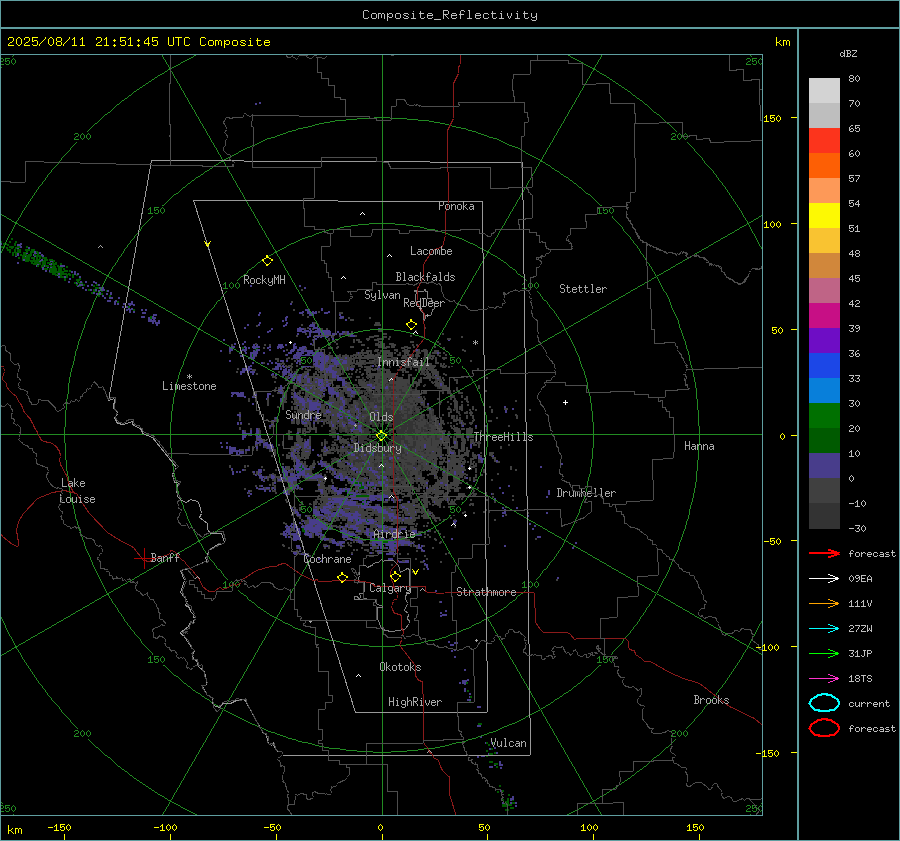Click the Calgary city label
Screen dimensions: 900x841
[x=390, y=588]
